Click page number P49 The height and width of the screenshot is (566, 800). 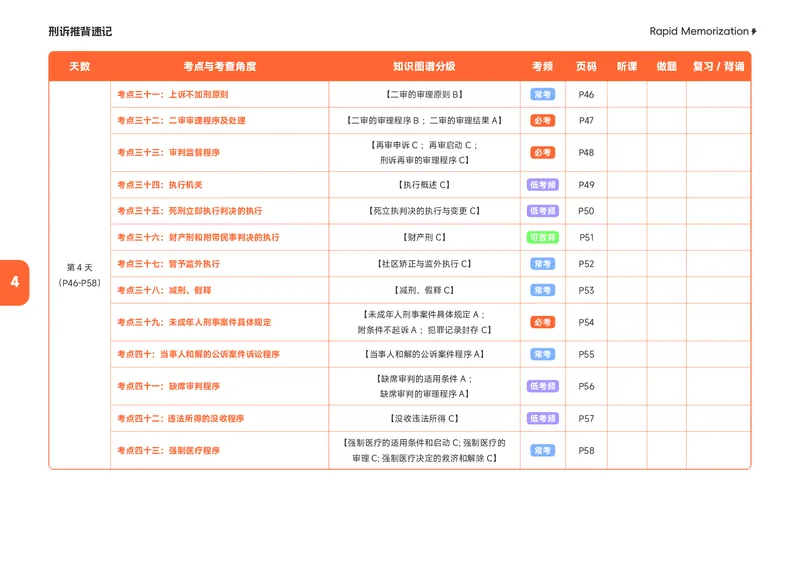586,185
